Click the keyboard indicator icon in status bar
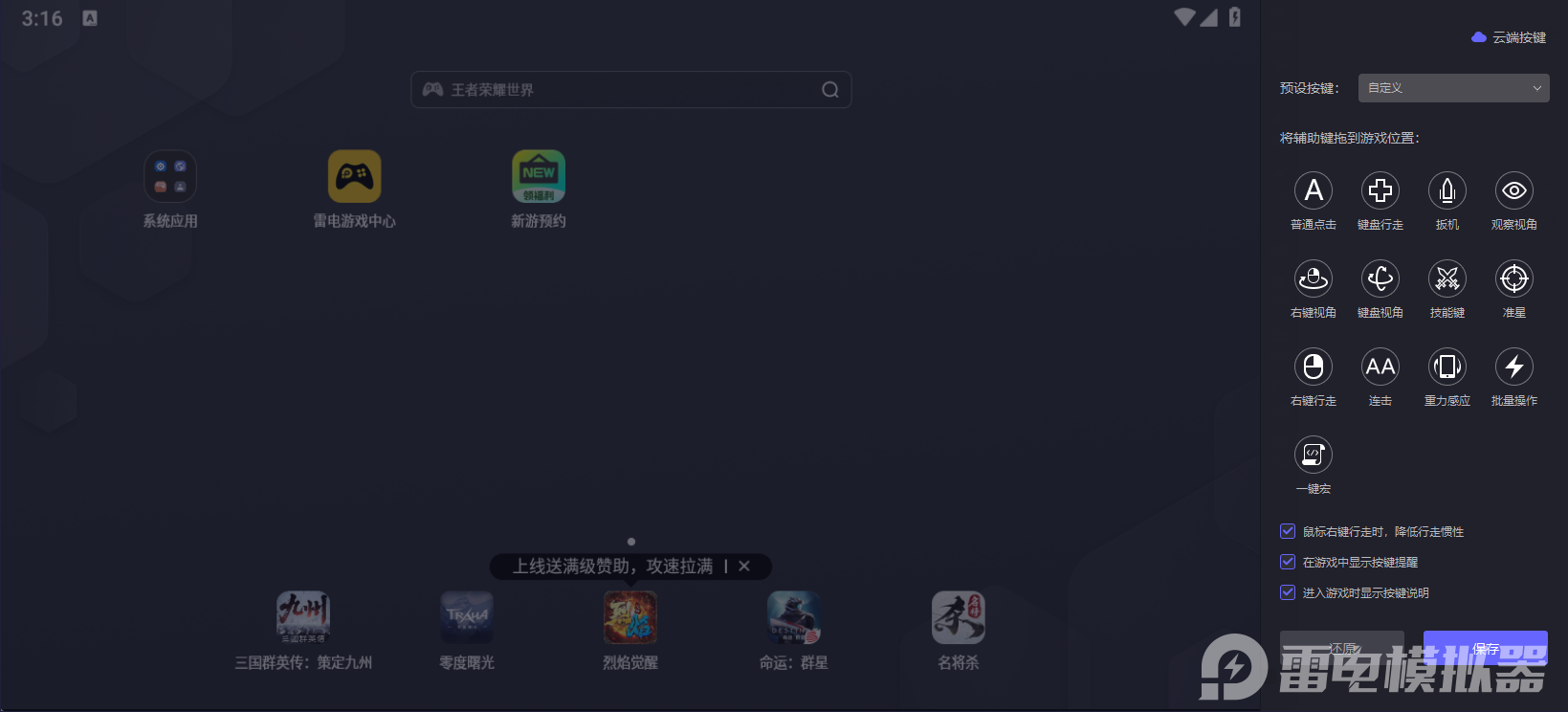 (x=90, y=18)
